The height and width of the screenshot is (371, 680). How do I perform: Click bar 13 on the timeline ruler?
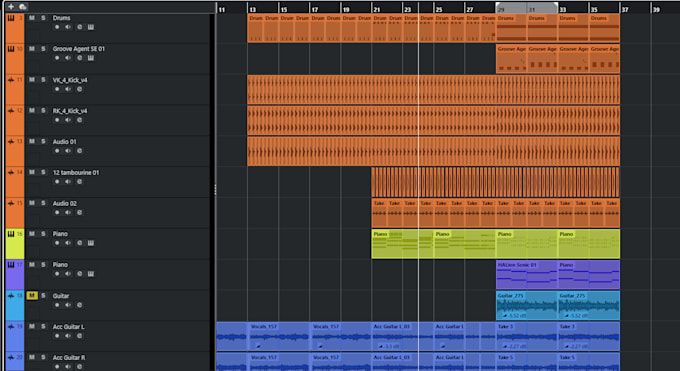pyautogui.click(x=252, y=9)
